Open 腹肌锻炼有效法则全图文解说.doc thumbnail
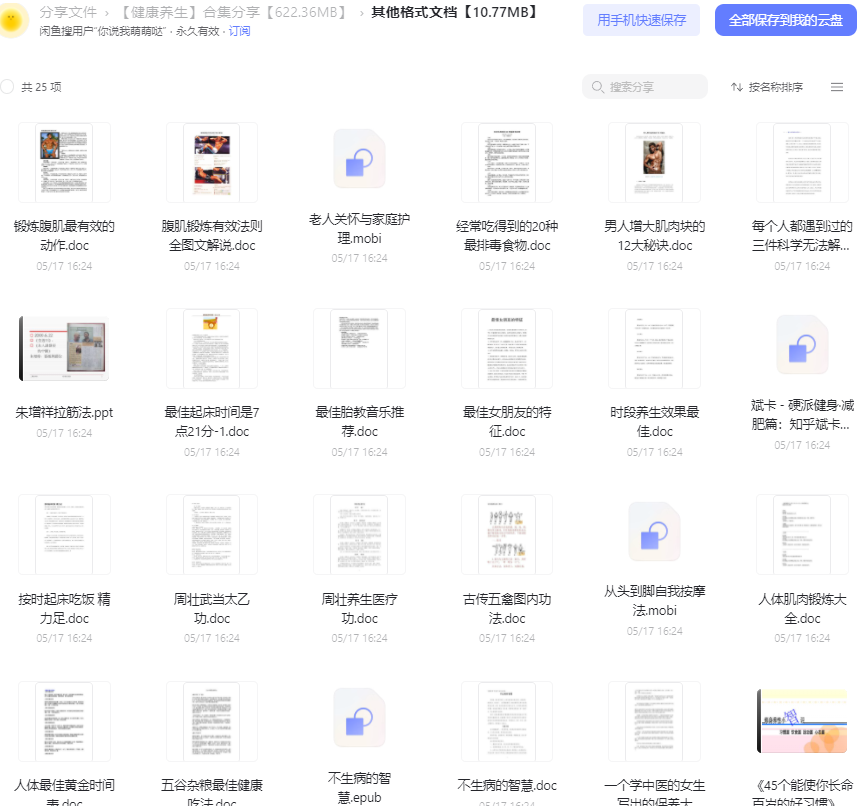Screen dimensions: 867x806 (x=212, y=163)
